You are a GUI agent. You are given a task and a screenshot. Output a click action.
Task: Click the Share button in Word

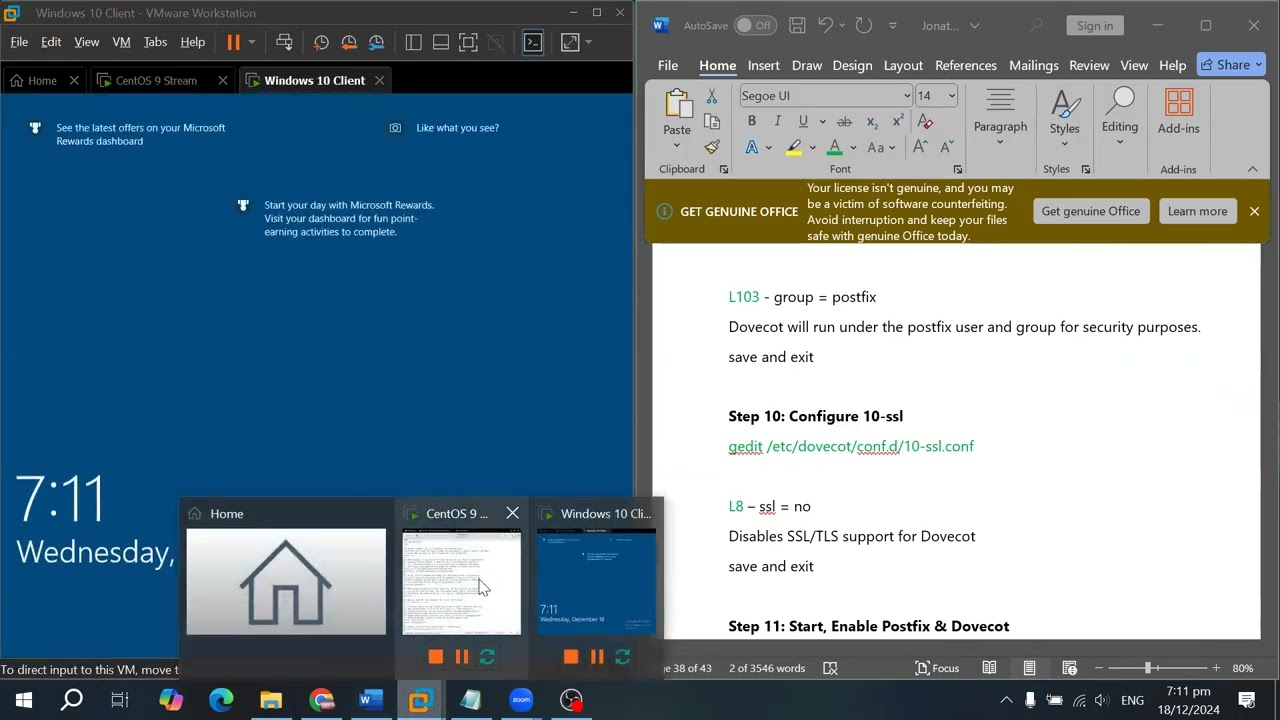pos(1231,65)
